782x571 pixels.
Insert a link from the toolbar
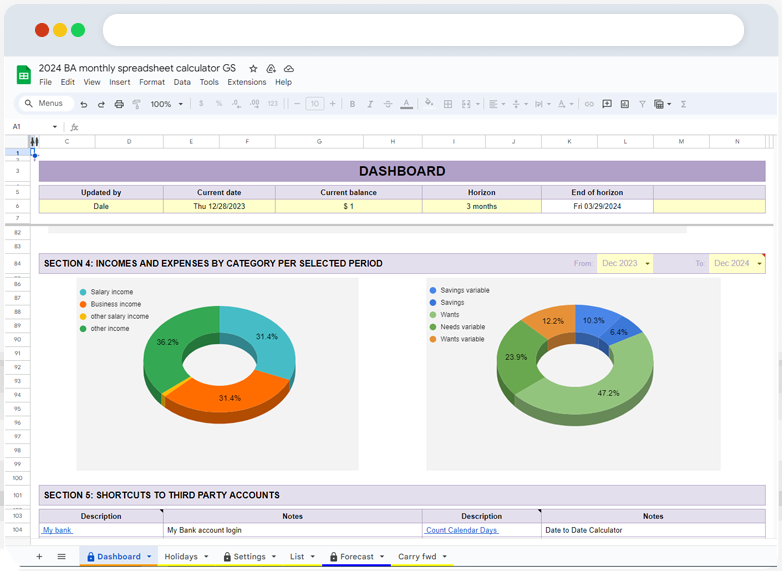click(x=589, y=104)
